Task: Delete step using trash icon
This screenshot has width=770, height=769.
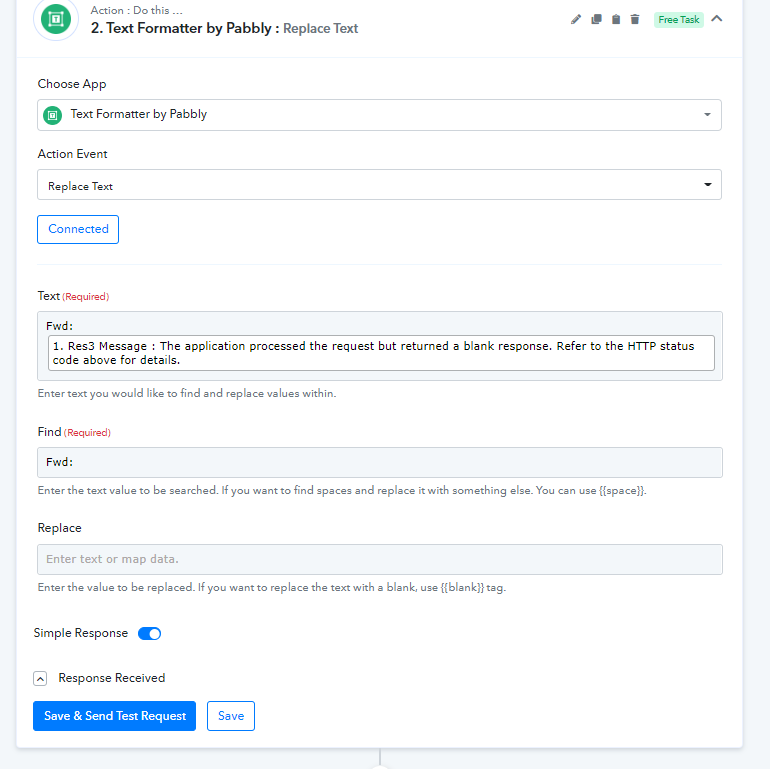Action: (x=635, y=20)
